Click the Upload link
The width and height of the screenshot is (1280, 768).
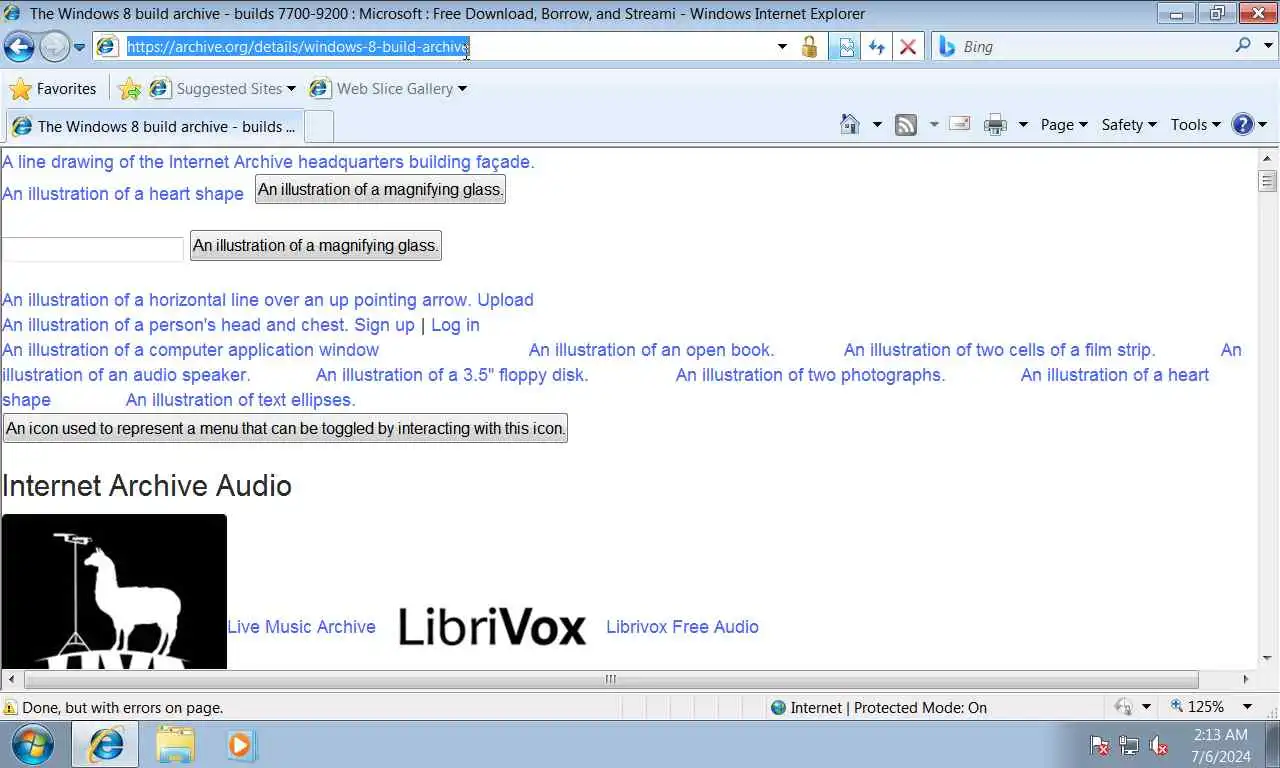[505, 300]
